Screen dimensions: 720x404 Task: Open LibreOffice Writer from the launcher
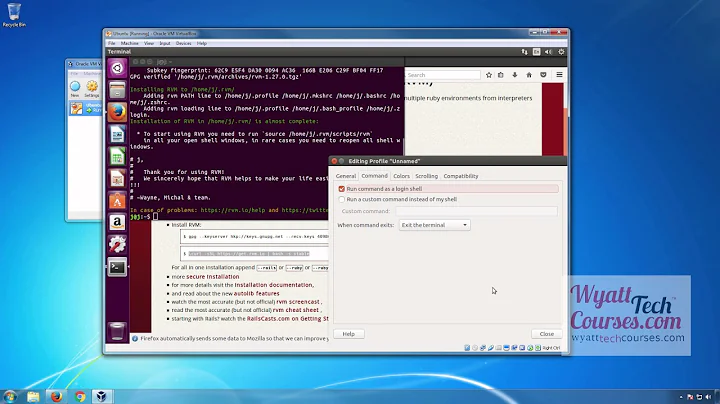[117, 135]
